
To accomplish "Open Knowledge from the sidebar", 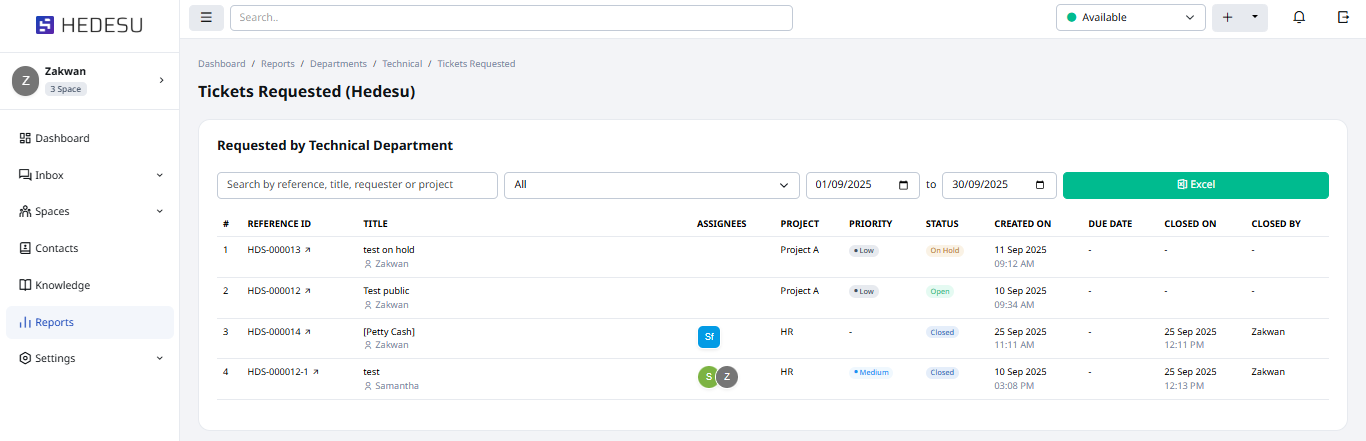I will [62, 285].
